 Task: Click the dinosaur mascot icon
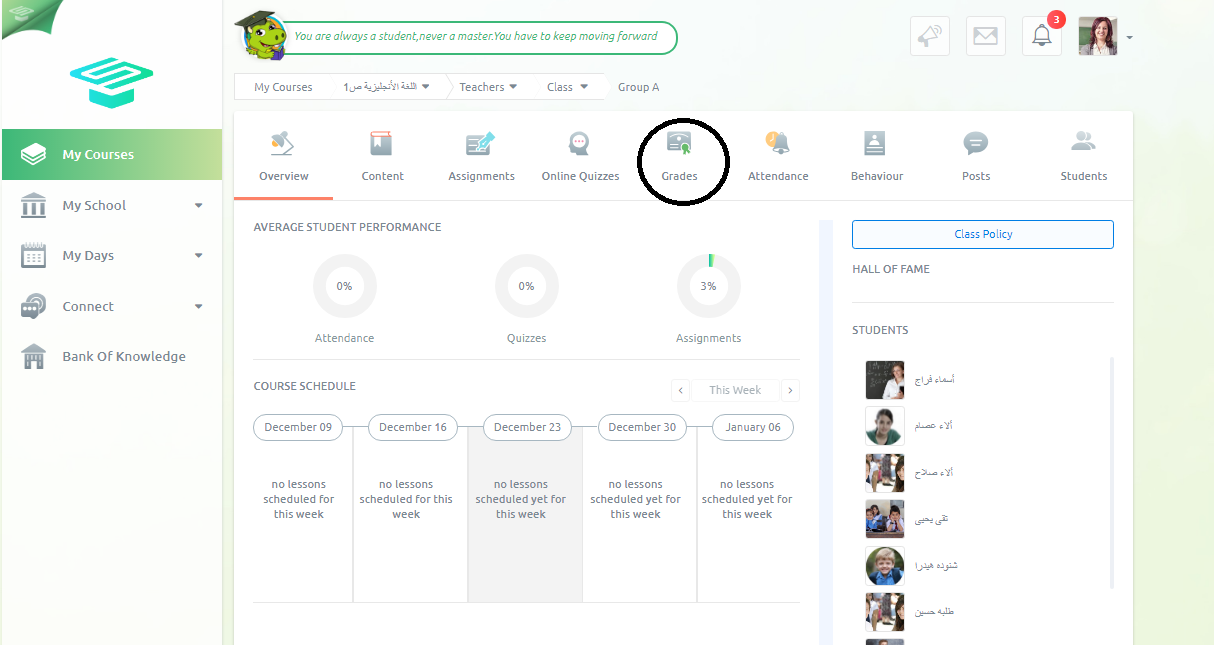pyautogui.click(x=261, y=36)
